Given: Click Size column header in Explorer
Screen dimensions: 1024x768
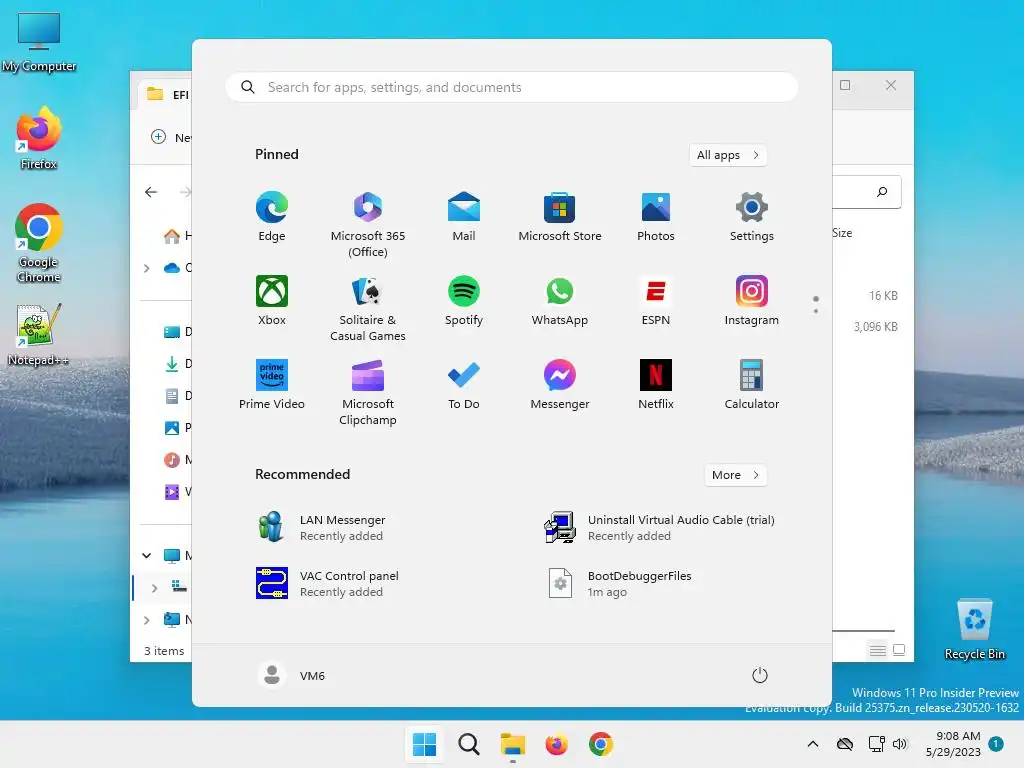Looking at the screenshot, I should (842, 232).
